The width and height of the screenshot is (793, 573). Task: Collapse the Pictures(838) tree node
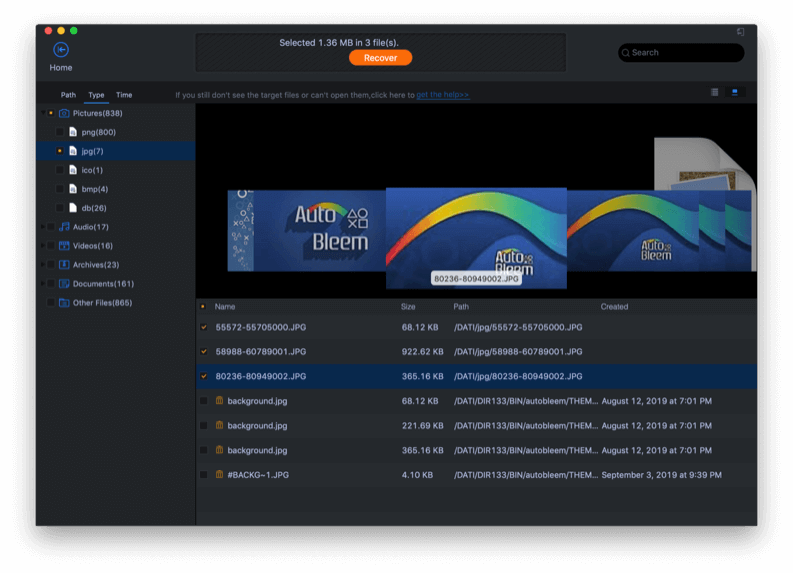[x=43, y=113]
